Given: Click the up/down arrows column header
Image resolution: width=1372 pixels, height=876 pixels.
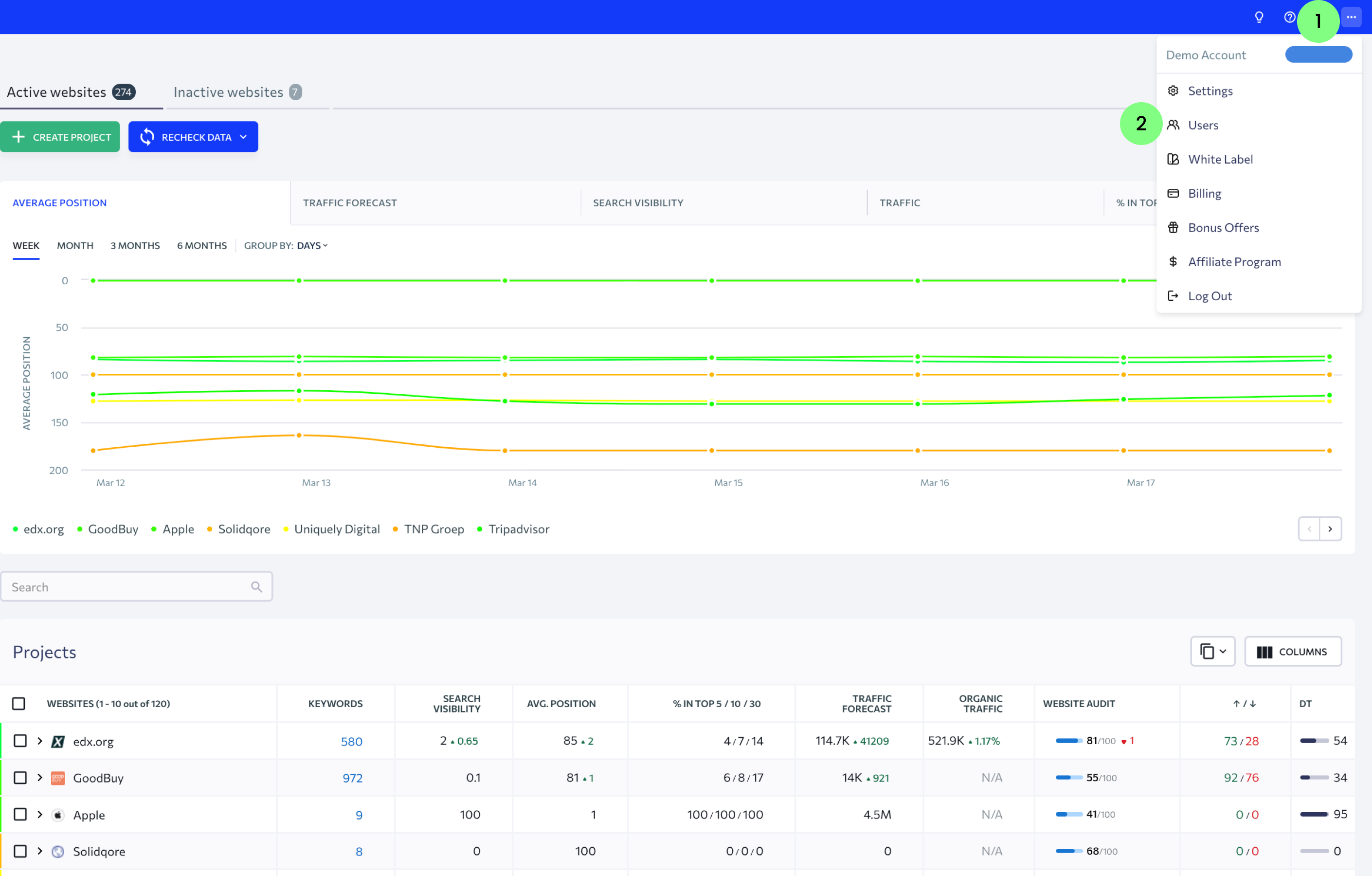Looking at the screenshot, I should click(1245, 703).
